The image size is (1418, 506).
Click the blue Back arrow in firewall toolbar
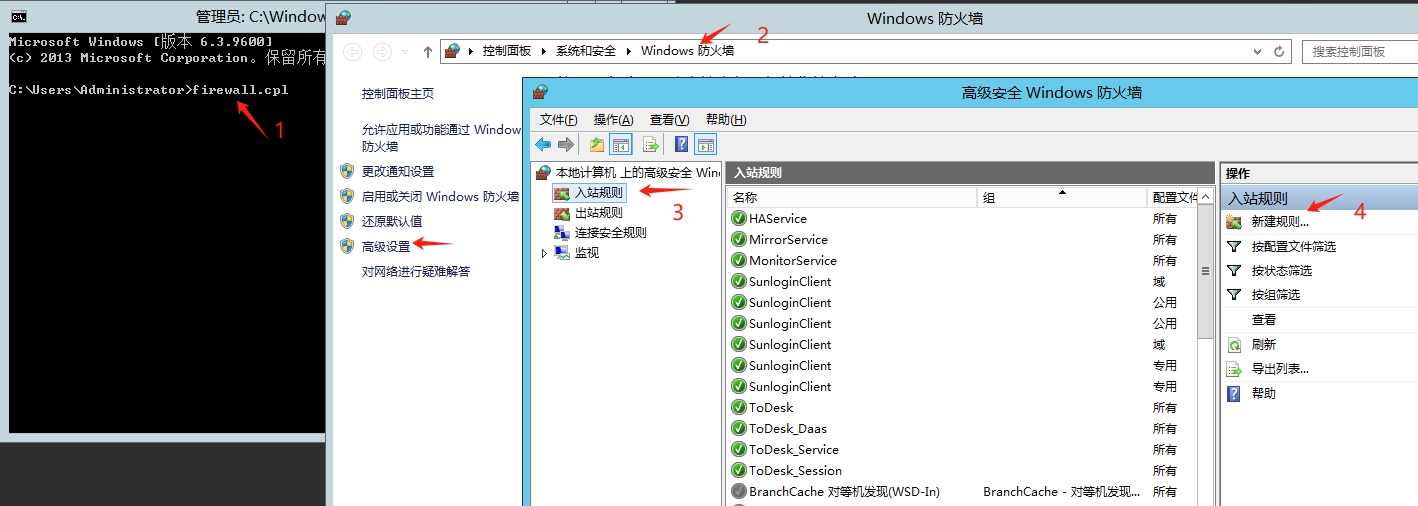coord(543,144)
